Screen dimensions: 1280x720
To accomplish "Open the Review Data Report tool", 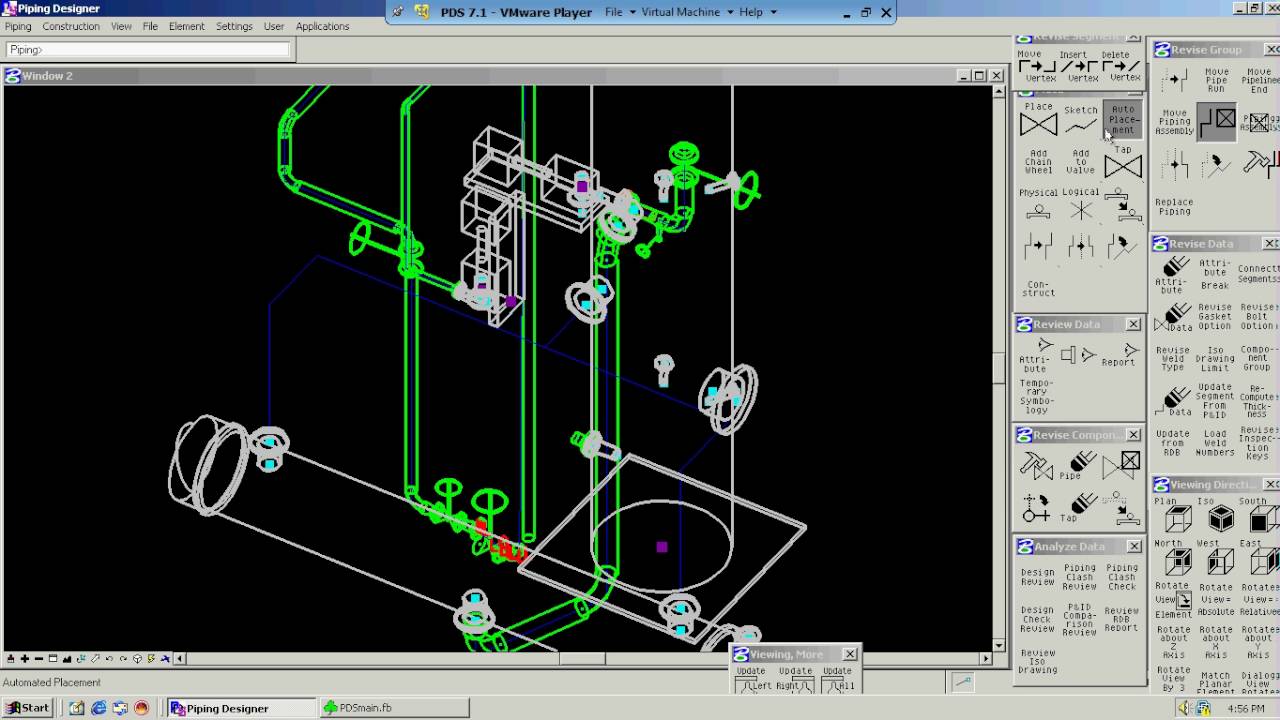I will click(1121, 355).
